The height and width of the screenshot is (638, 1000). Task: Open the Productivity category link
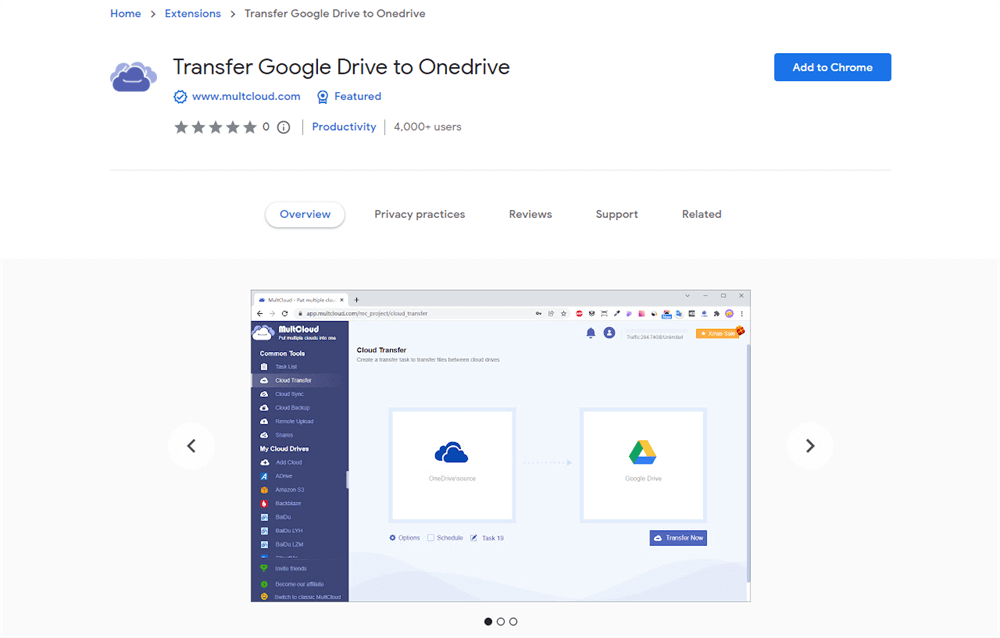(344, 127)
